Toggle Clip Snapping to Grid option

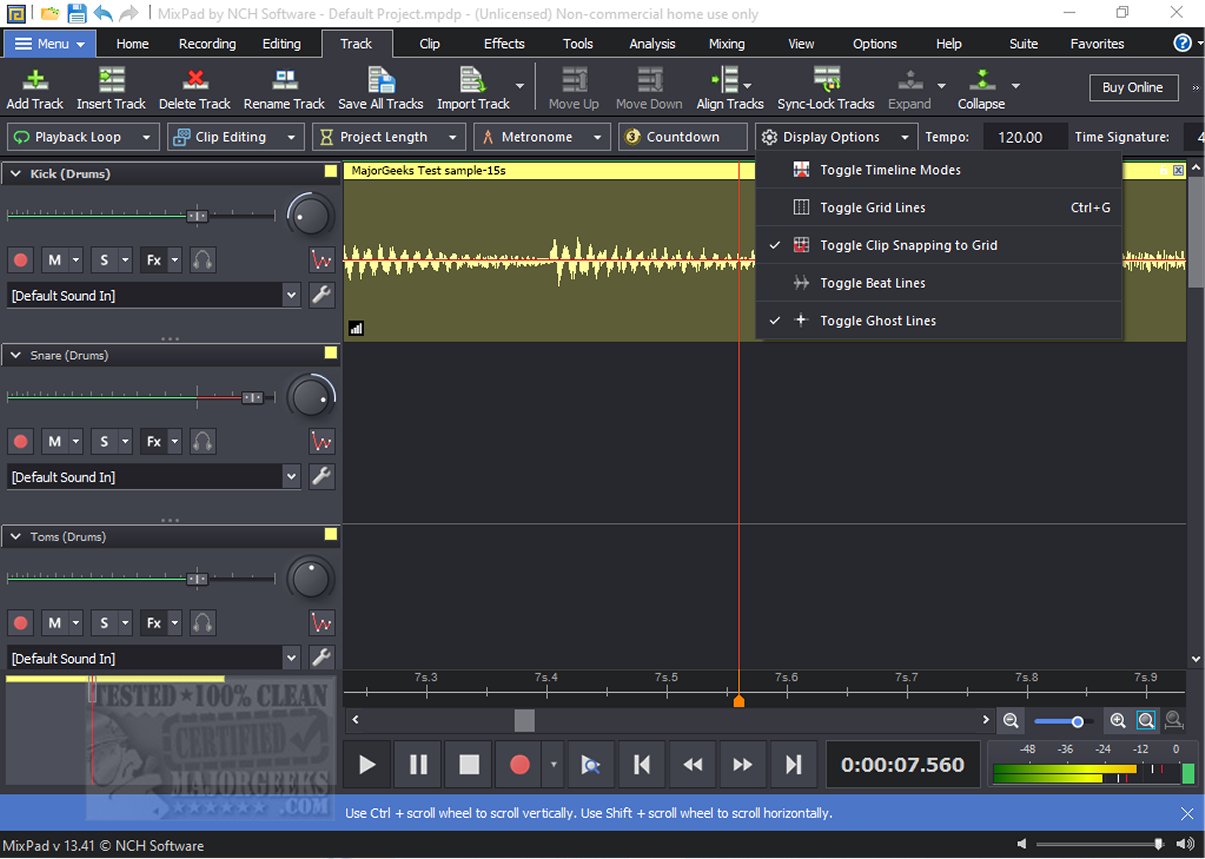(x=908, y=245)
